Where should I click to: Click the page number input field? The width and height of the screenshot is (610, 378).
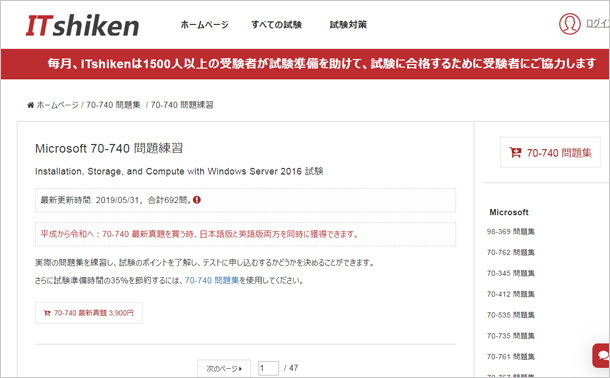[268, 368]
